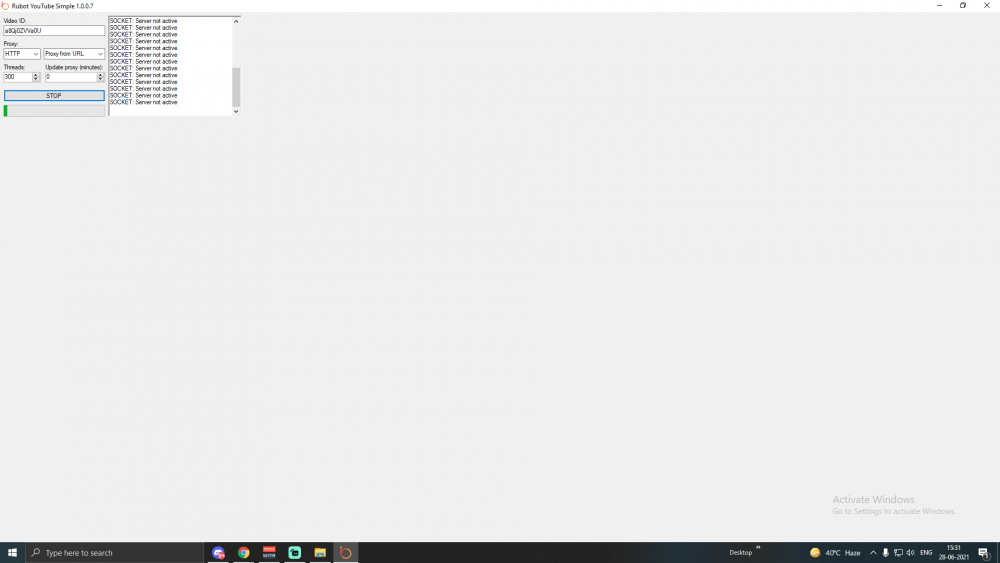The image size is (1000, 563).
Task: Launch Google Chrome from the taskbar
Action: (x=244, y=552)
